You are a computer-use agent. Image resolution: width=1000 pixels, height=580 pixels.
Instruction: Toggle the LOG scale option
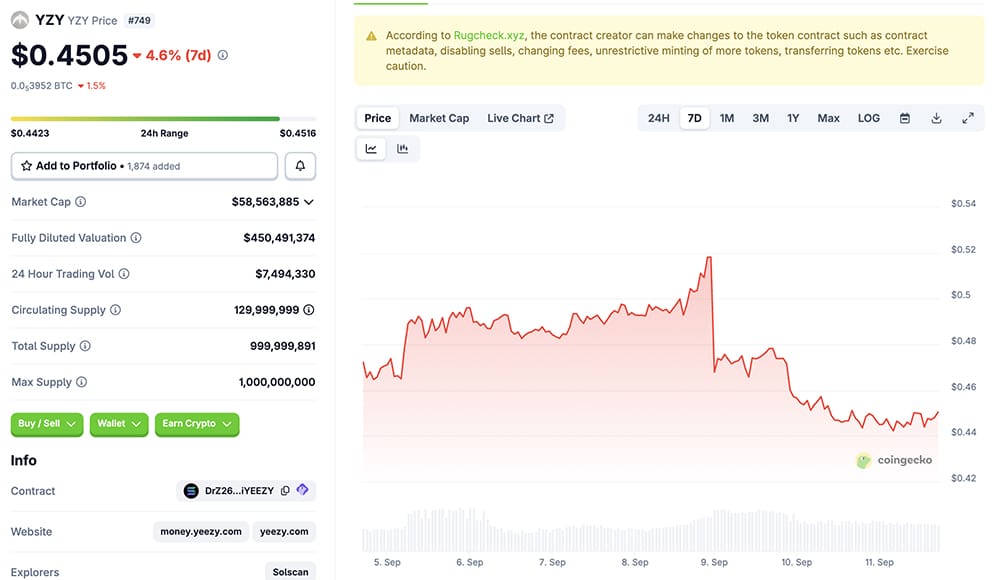coord(869,118)
